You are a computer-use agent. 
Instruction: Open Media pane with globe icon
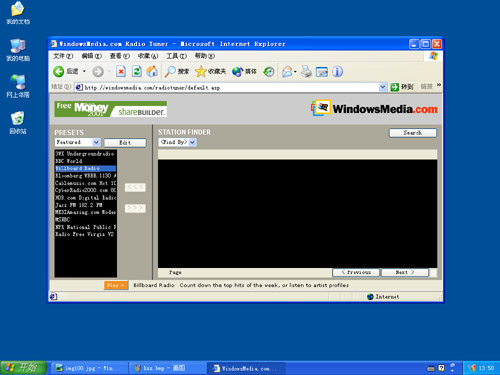pos(237,71)
